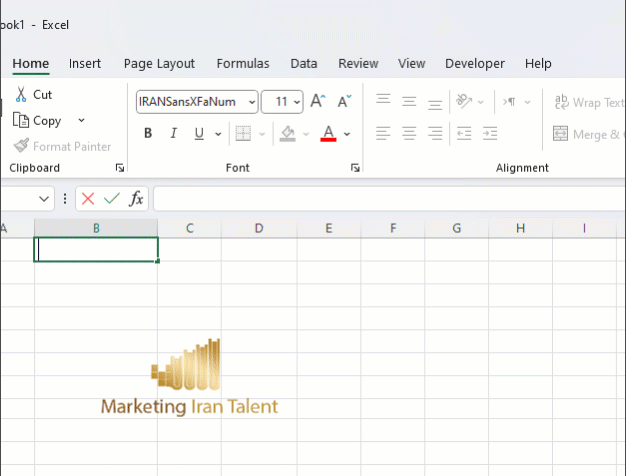Confirm entry with the green checkmark

tap(112, 198)
